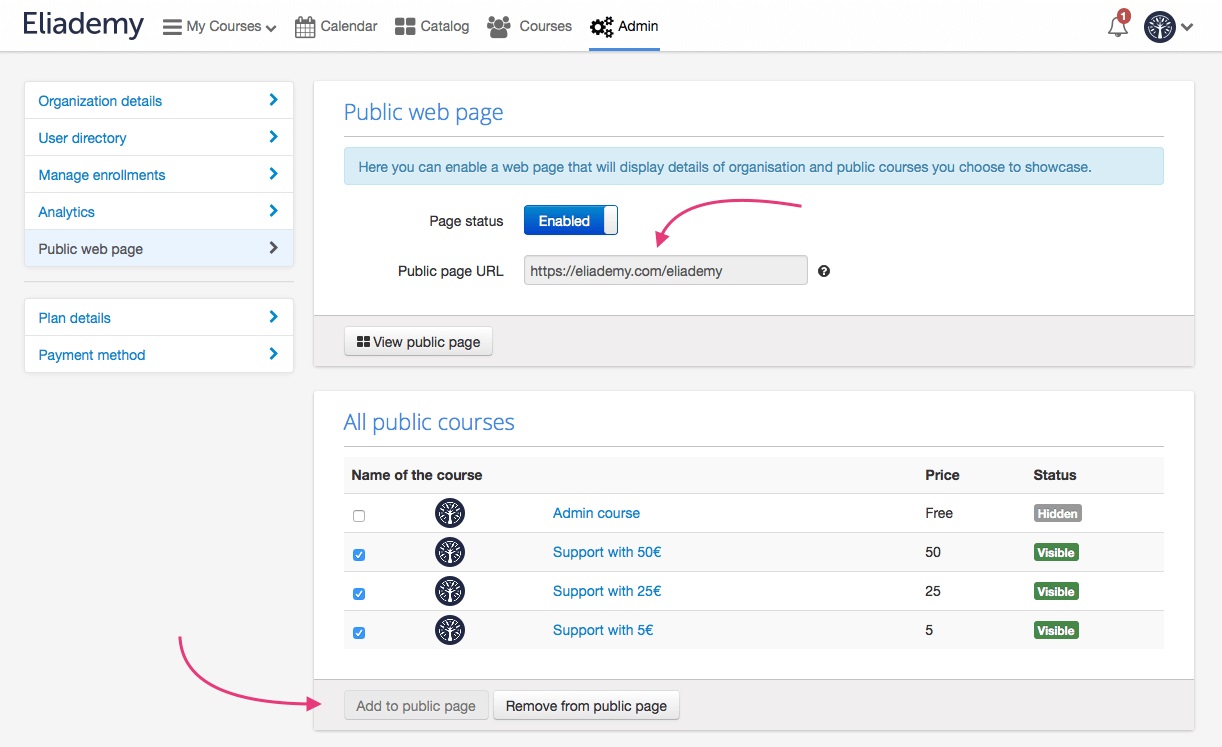Viewport: 1222px width, 747px height.
Task: Click the Support with 5€ course icon
Action: 450,630
